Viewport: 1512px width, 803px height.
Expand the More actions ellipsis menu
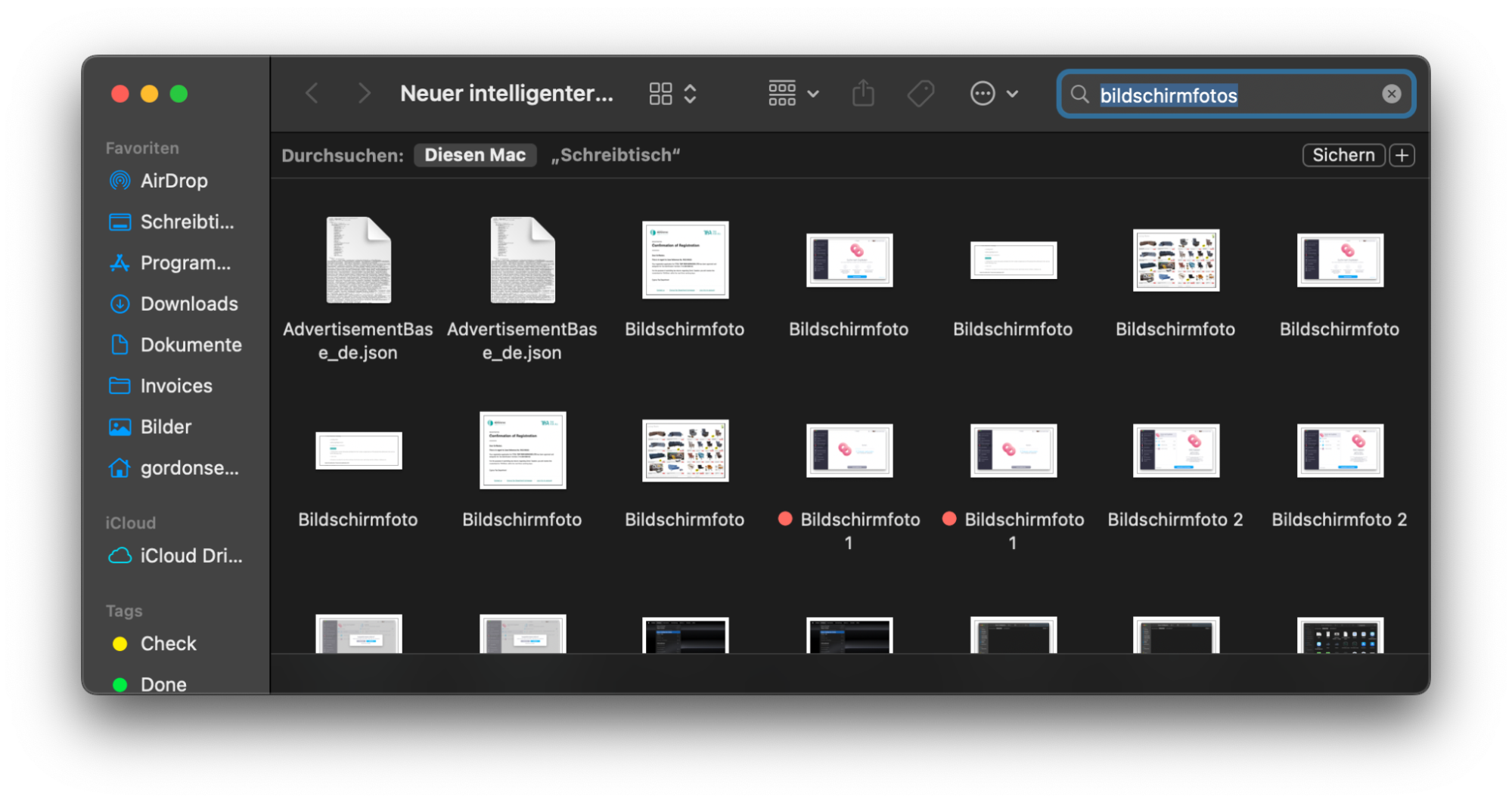pyautogui.click(x=981, y=92)
